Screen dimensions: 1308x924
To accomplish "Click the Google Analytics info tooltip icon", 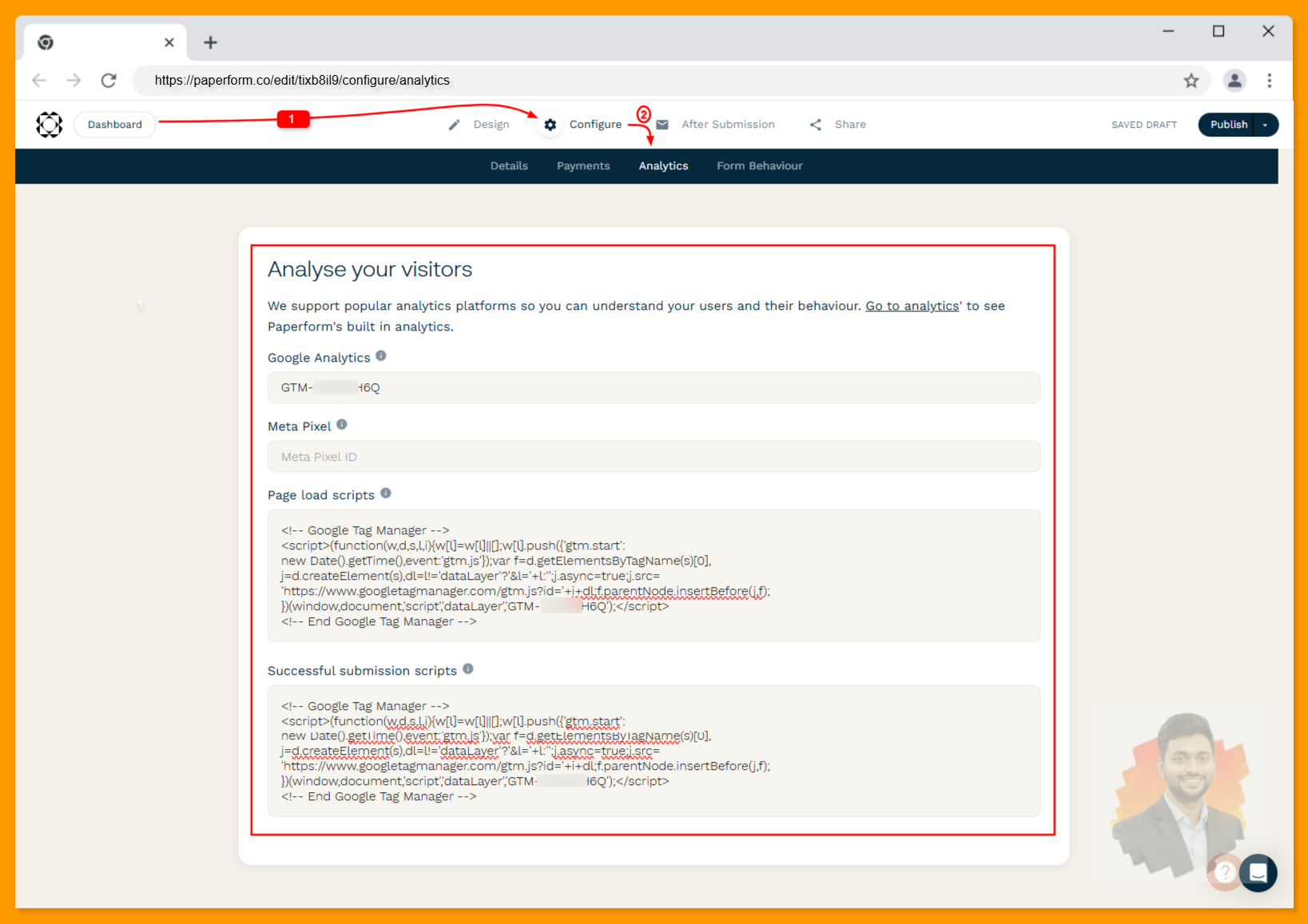I will point(381,355).
